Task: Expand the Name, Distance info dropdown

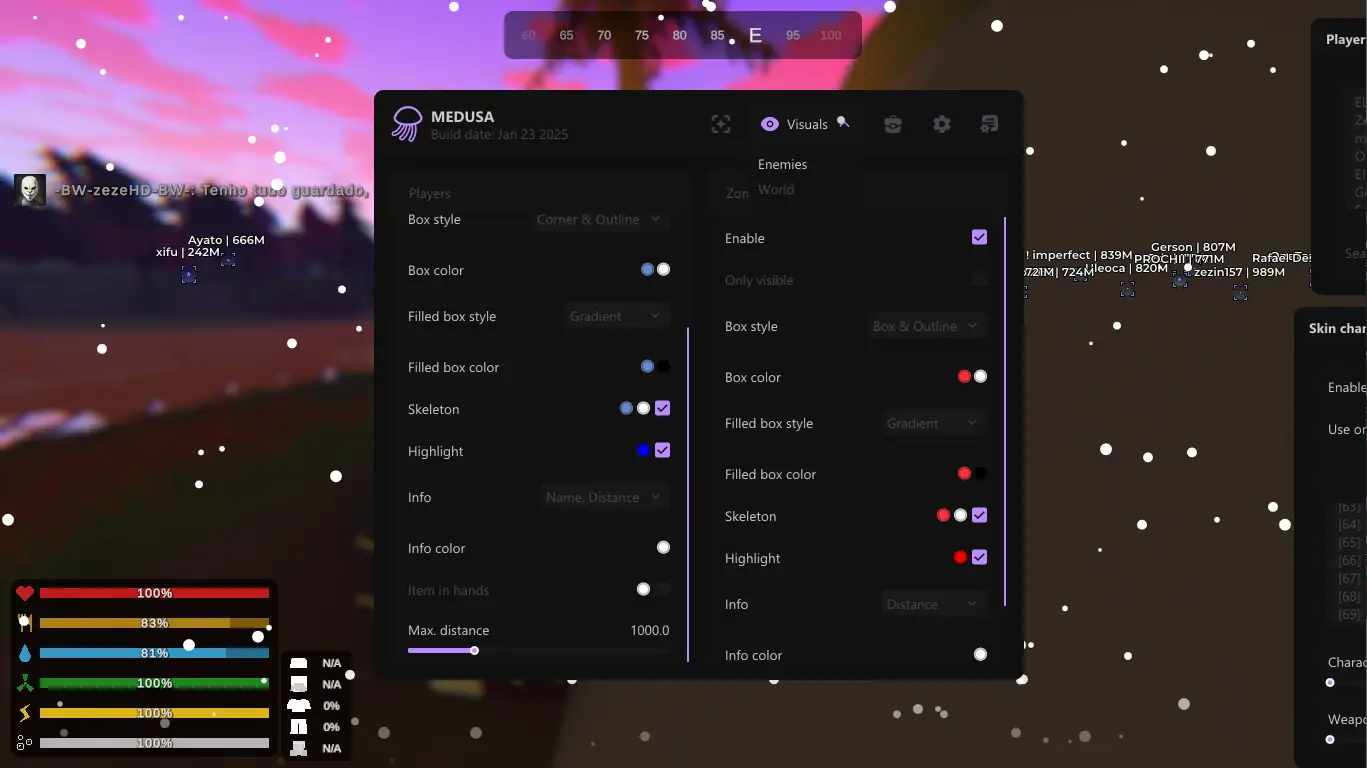Action: pos(603,497)
